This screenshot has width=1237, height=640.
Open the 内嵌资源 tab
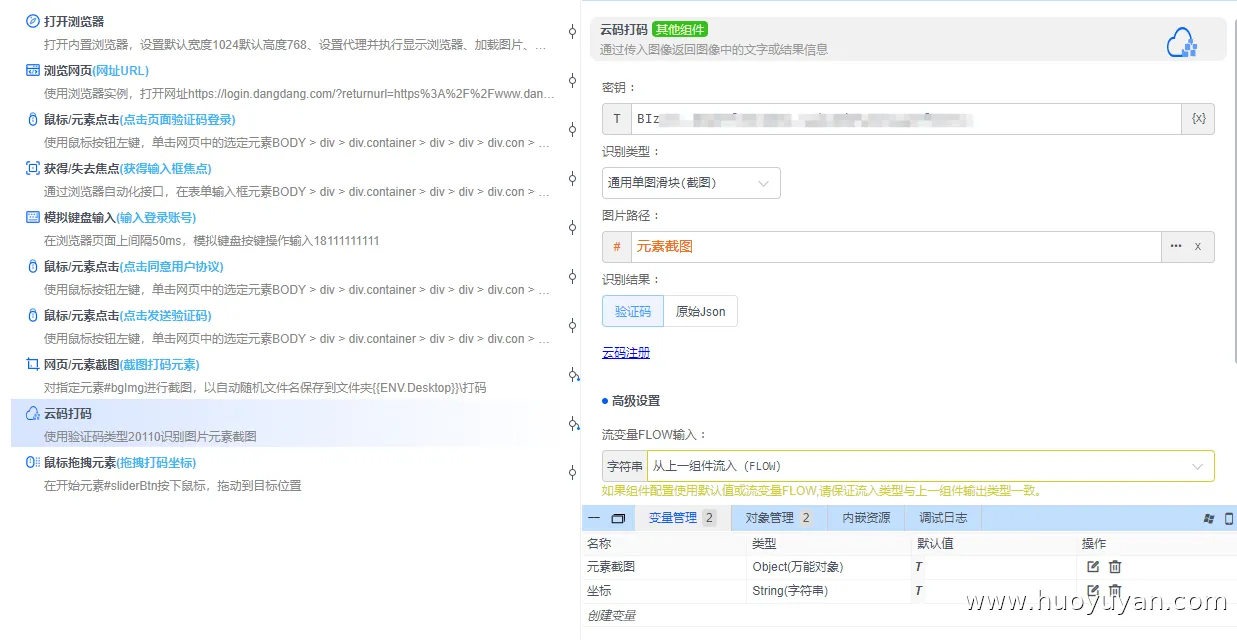[x=866, y=518]
